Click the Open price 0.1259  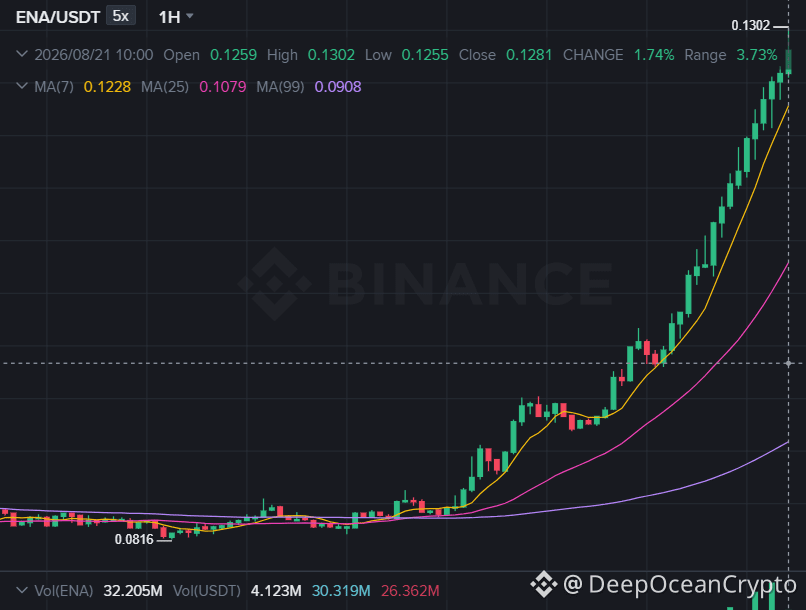point(233,55)
